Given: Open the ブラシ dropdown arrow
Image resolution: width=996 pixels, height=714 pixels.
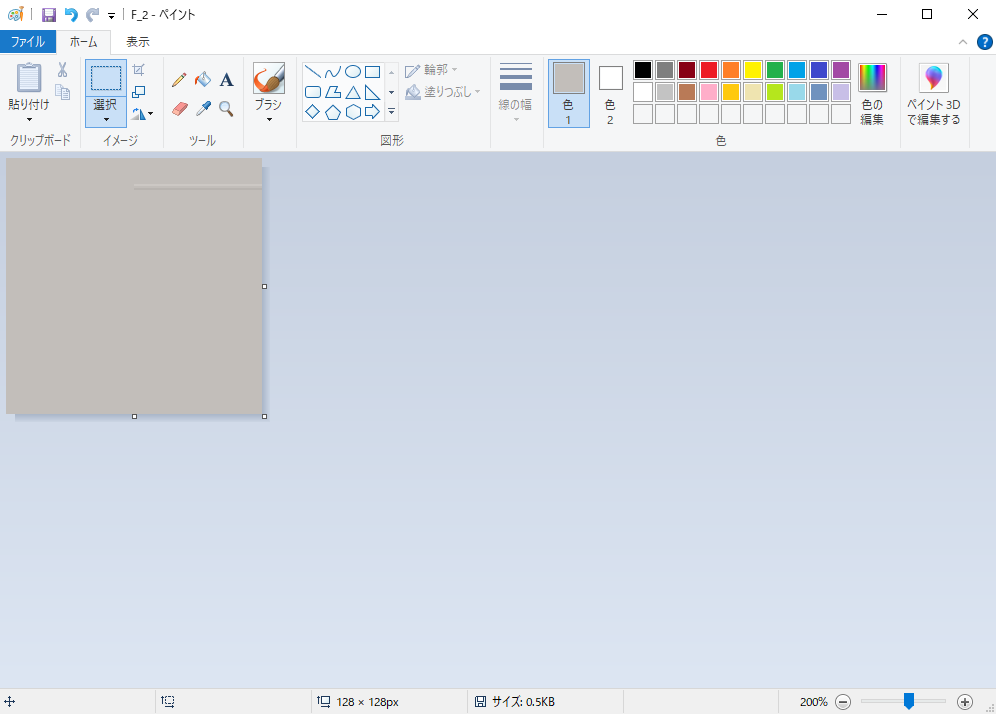Looking at the screenshot, I should tap(269, 119).
